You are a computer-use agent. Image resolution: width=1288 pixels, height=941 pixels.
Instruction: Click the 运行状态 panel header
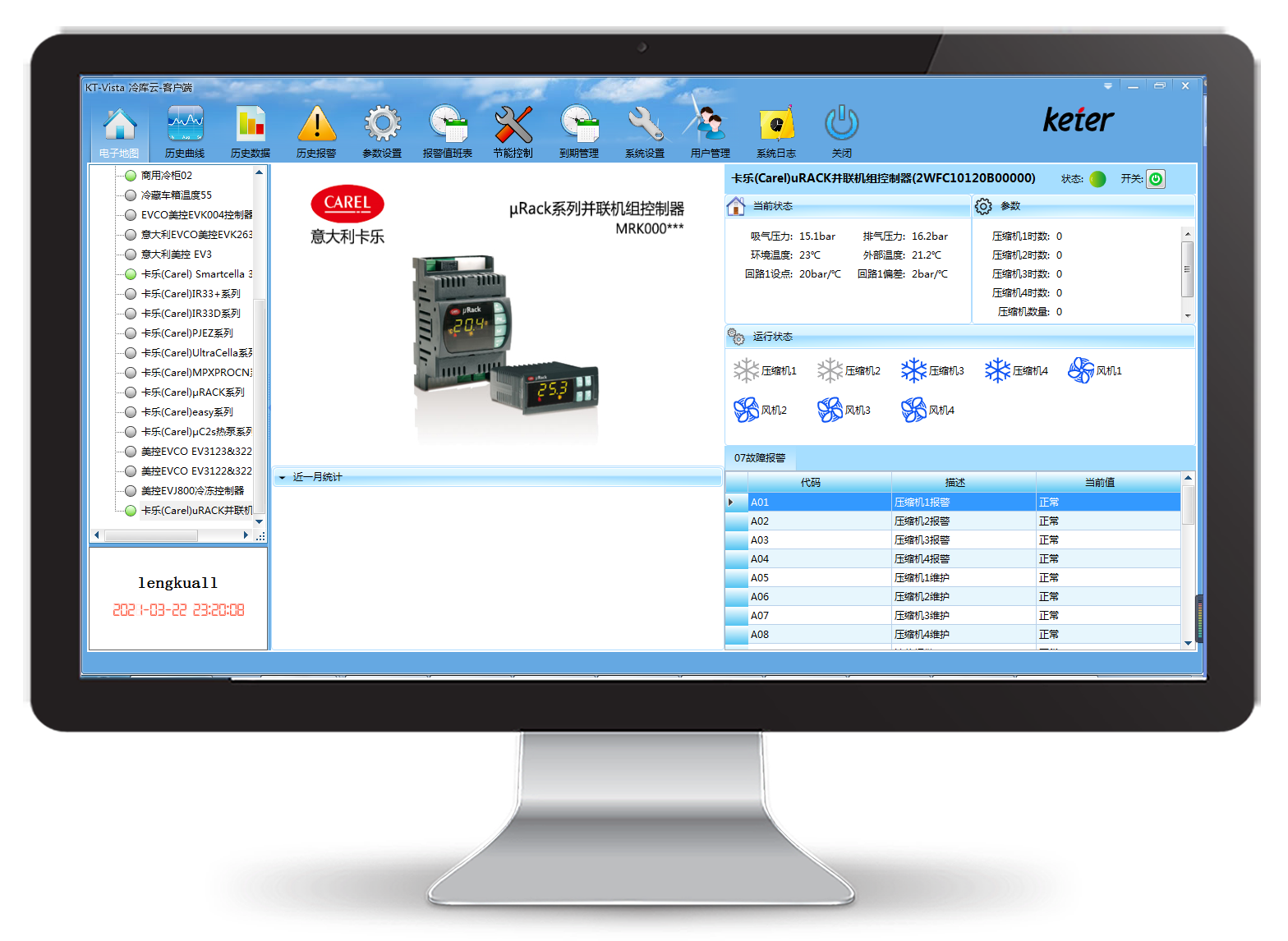[960, 337]
